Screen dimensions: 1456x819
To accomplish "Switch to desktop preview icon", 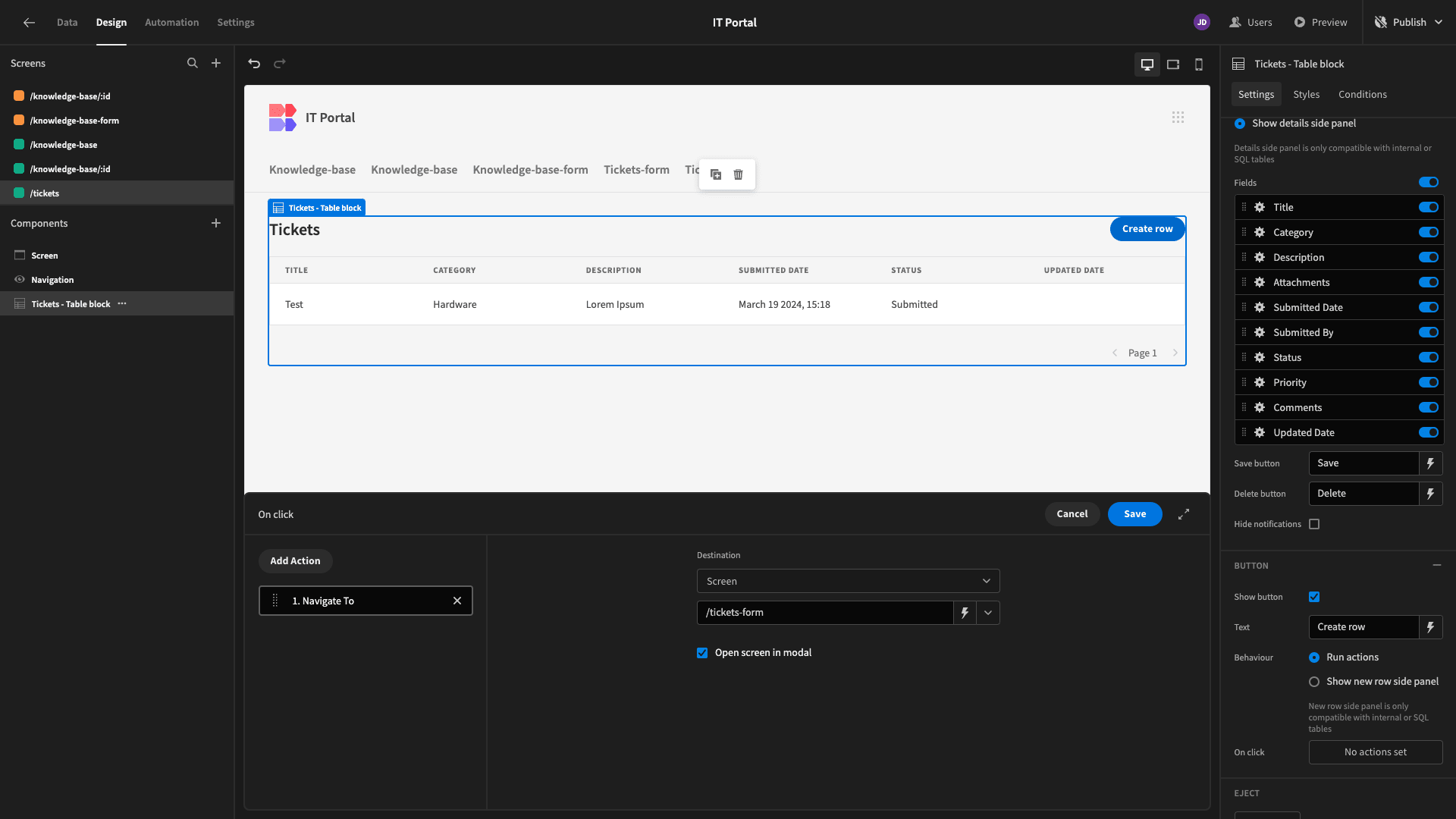I will (x=1147, y=64).
